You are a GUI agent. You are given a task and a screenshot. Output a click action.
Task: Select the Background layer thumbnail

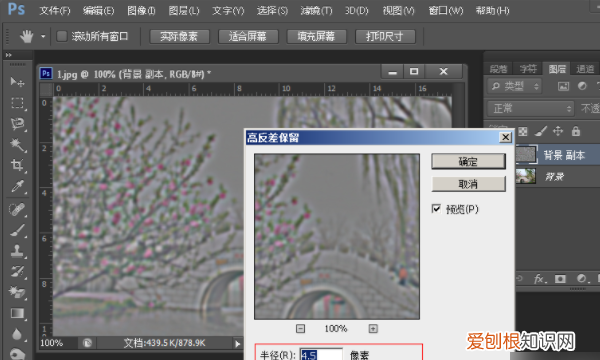[525, 176]
